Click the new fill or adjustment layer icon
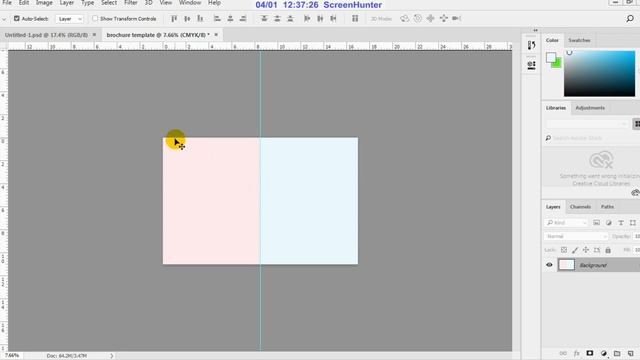This screenshot has width=640, height=360. 604,353
